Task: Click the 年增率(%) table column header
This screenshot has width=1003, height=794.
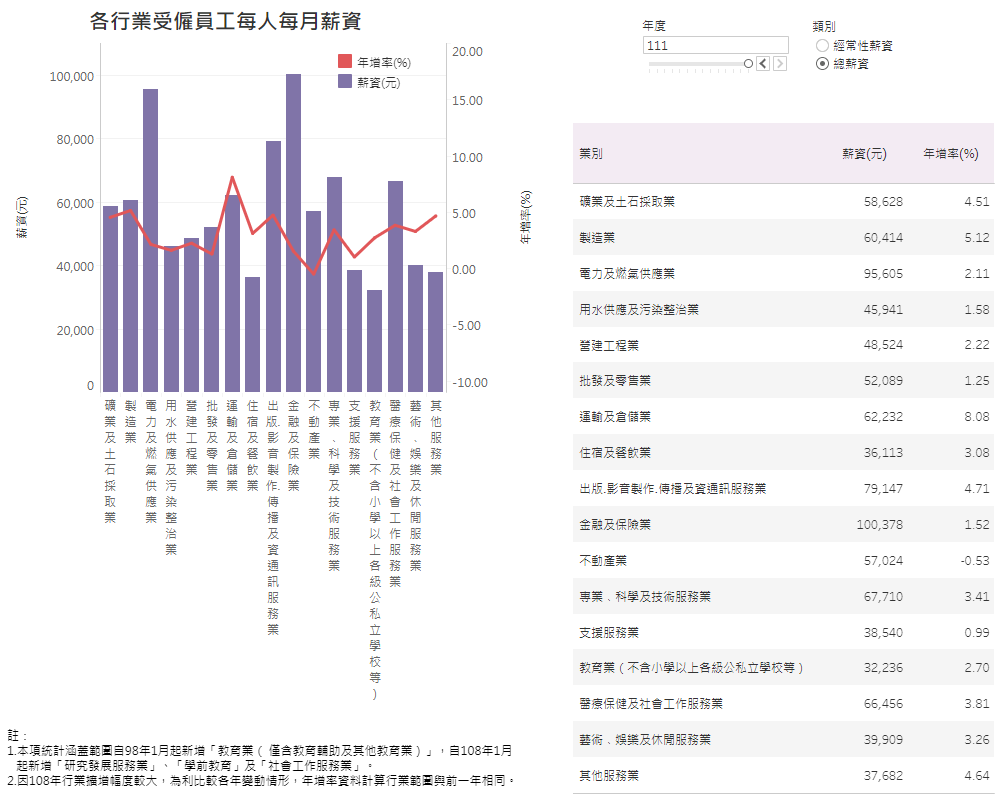Action: coord(951,154)
